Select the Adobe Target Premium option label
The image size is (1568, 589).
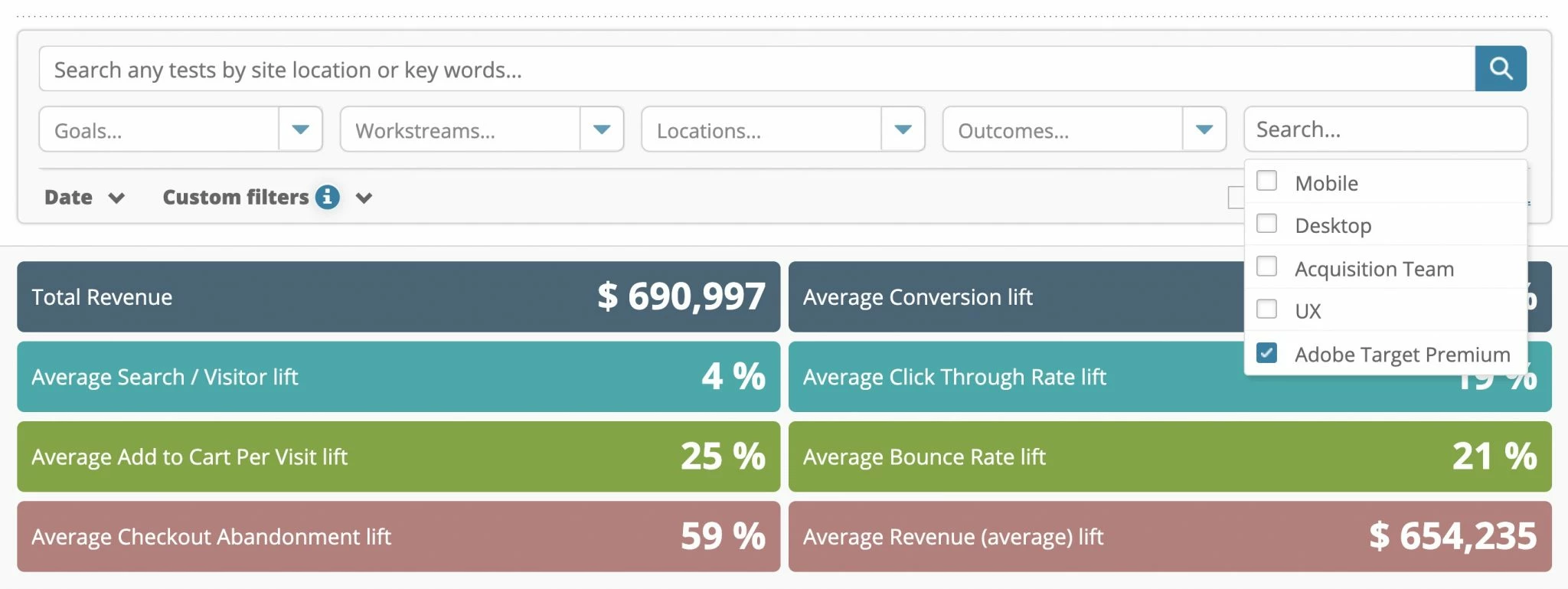1403,355
